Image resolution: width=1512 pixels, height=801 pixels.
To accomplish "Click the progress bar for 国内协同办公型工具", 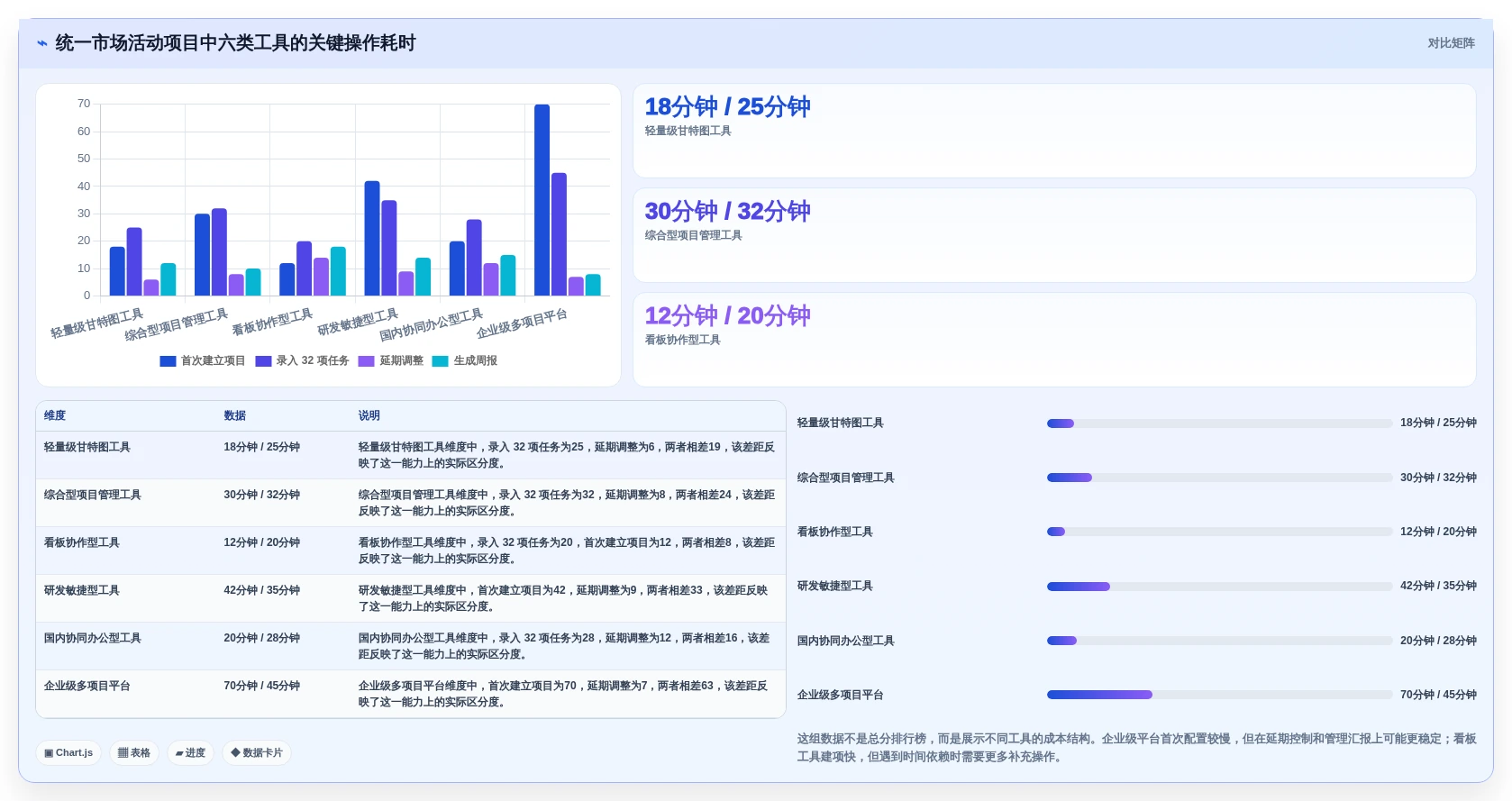I will click(x=1219, y=641).
